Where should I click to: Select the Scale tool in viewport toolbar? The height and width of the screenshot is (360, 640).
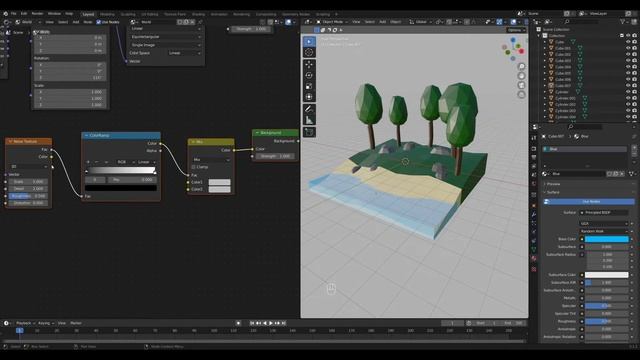(x=309, y=86)
